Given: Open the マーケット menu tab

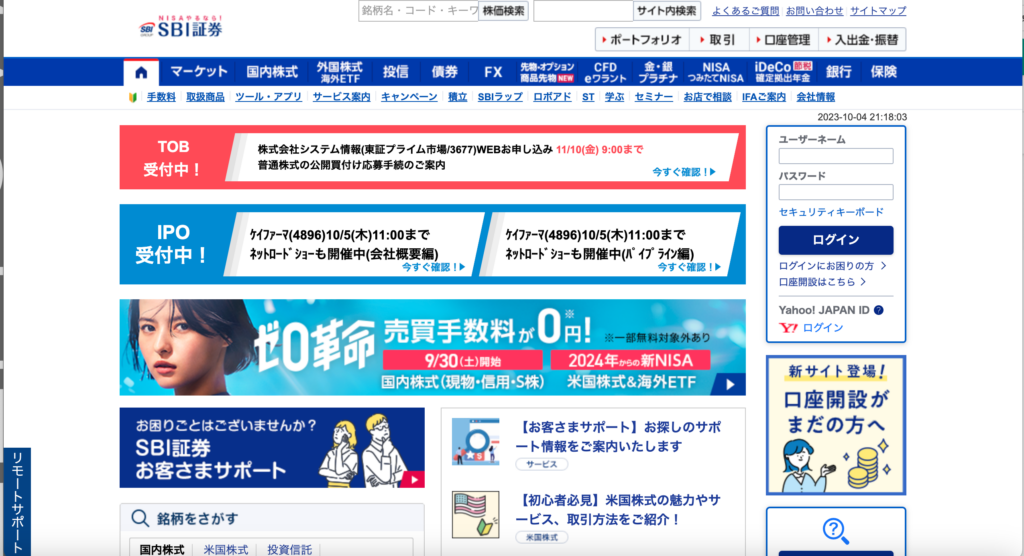Looking at the screenshot, I should tap(199, 72).
